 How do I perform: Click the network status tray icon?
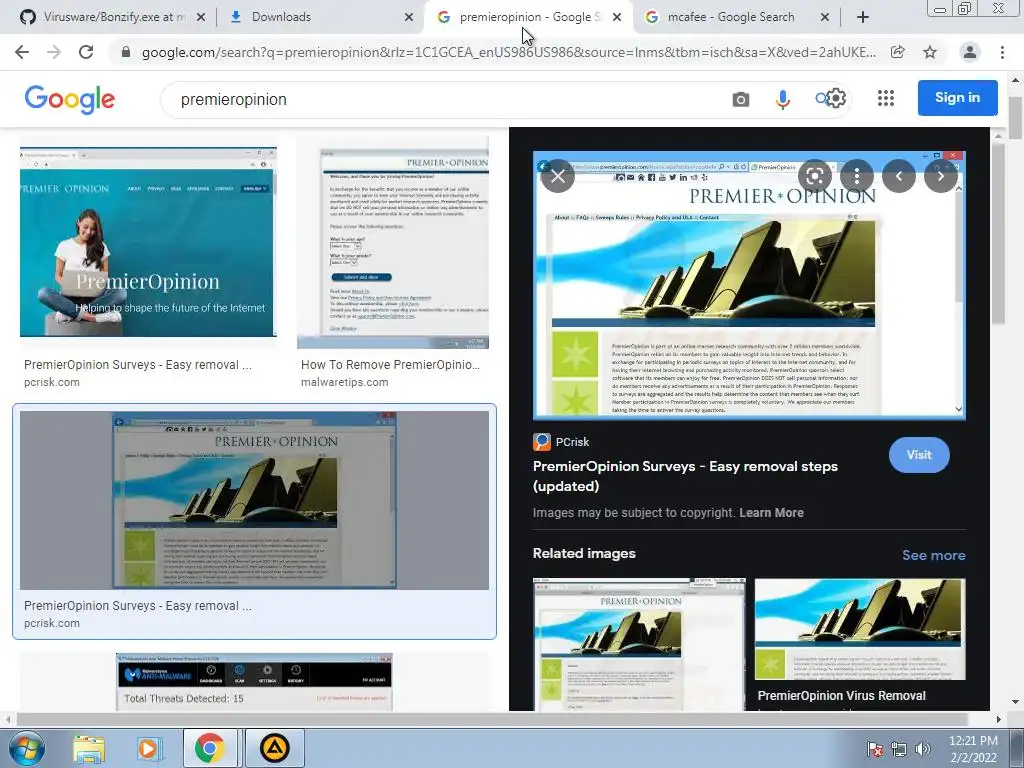pyautogui.click(x=899, y=749)
